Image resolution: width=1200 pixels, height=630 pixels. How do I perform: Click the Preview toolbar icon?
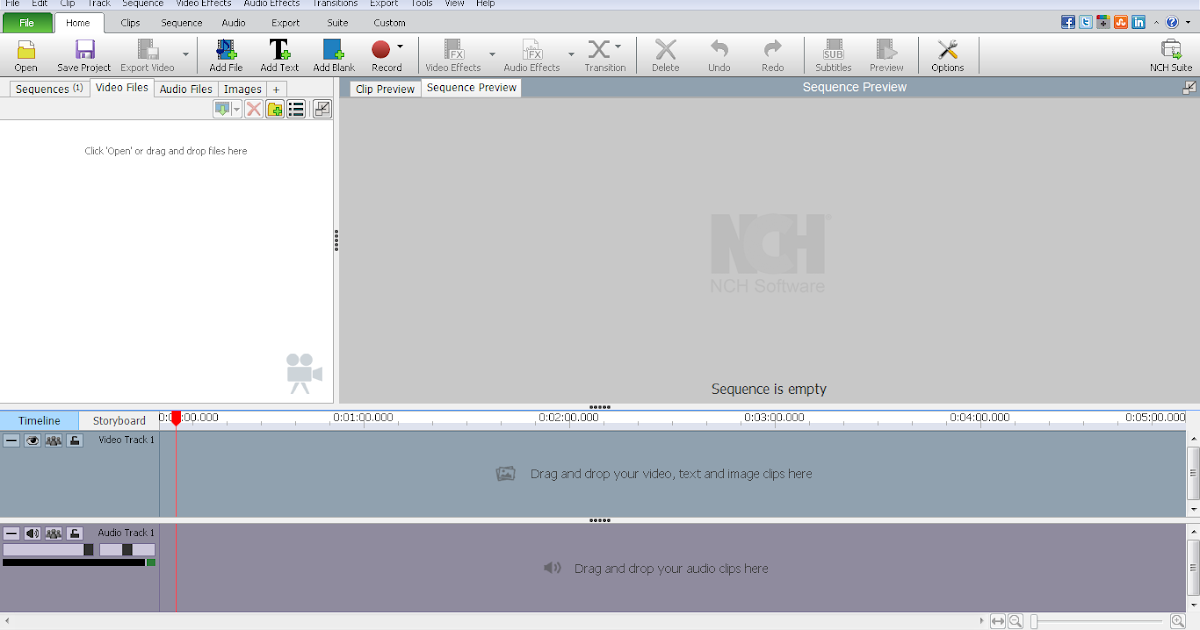[x=886, y=49]
